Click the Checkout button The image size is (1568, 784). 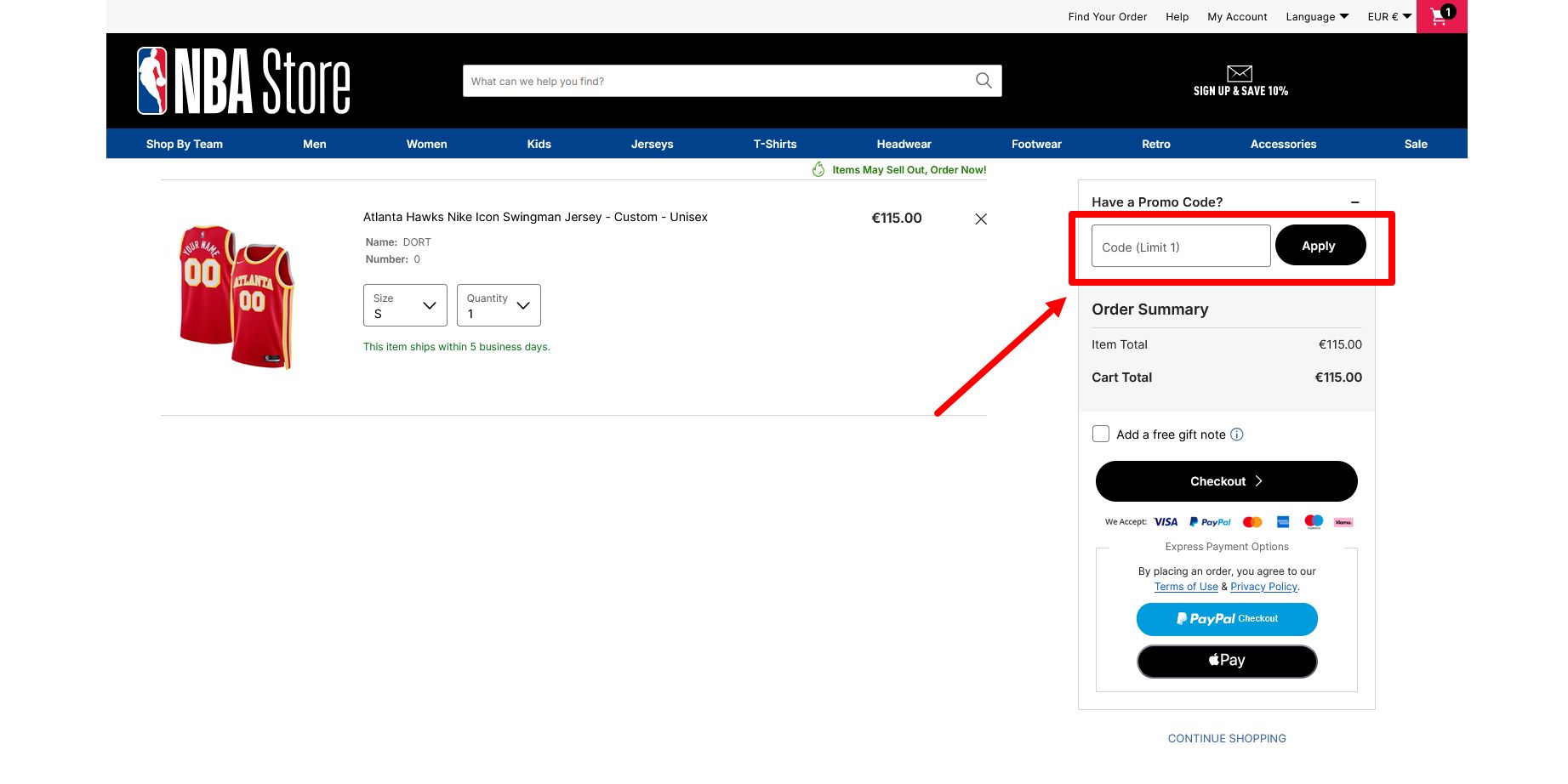[1227, 481]
